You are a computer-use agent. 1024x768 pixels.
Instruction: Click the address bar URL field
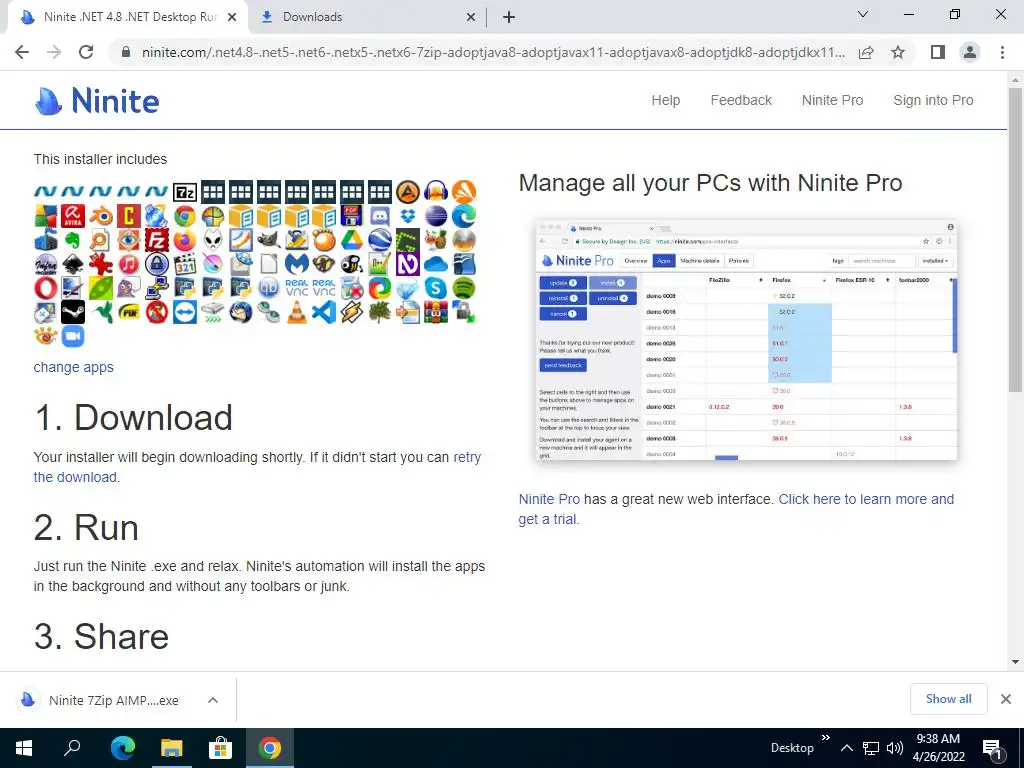coord(493,52)
